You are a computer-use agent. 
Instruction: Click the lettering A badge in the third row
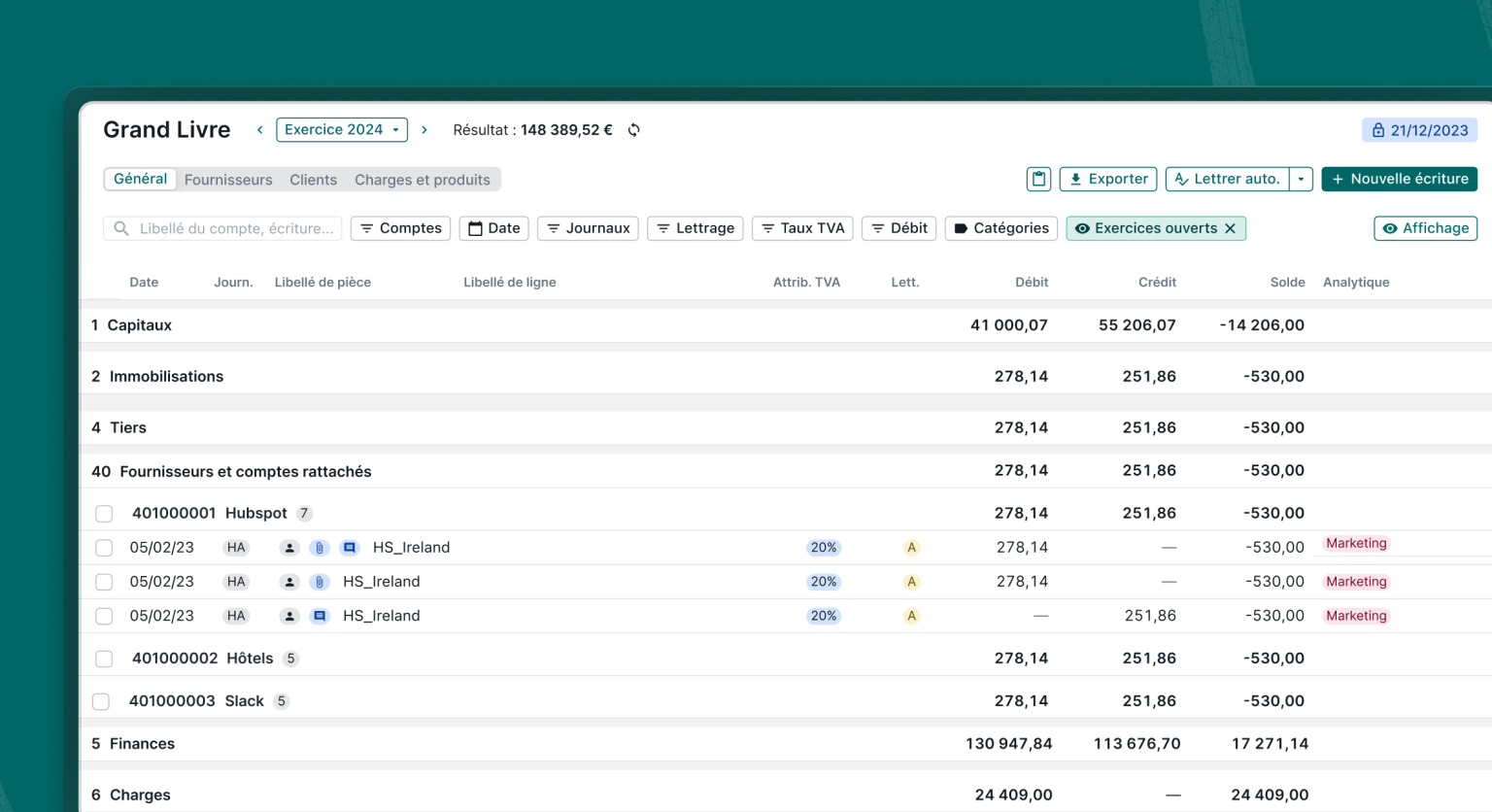[911, 616]
